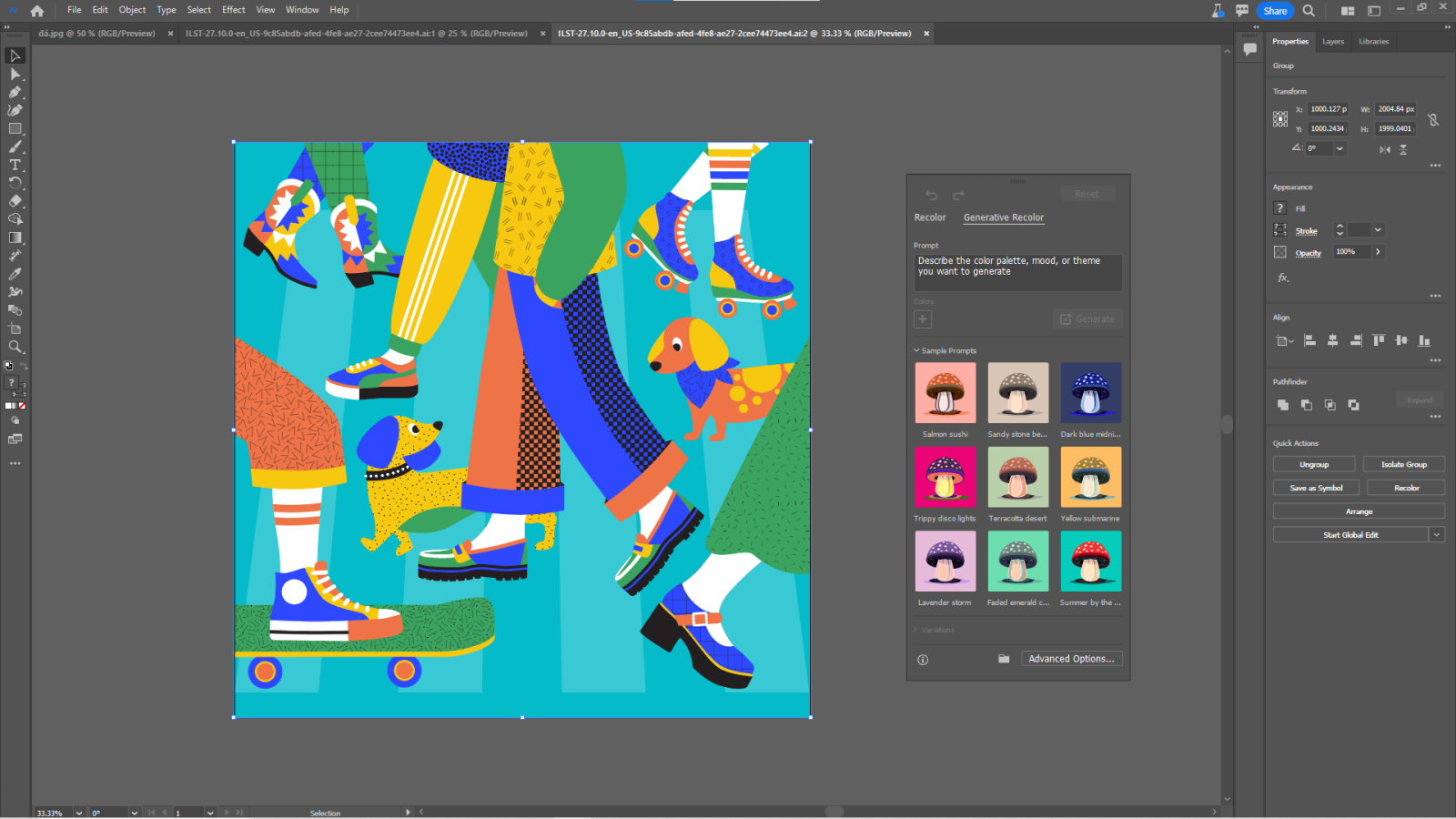This screenshot has width=1456, height=819.
Task: Select the Rotate tool
Action: click(15, 183)
